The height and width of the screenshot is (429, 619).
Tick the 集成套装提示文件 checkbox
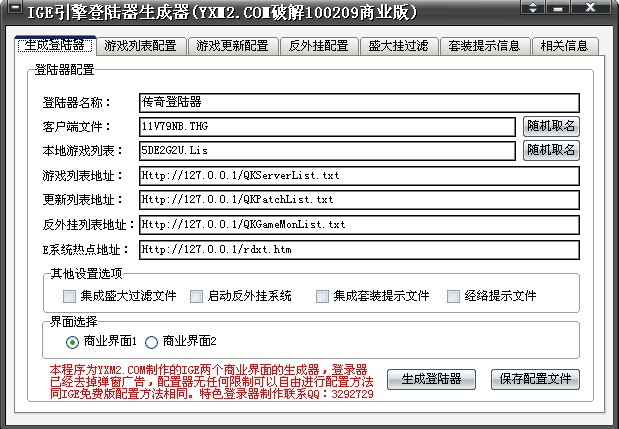coord(322,296)
